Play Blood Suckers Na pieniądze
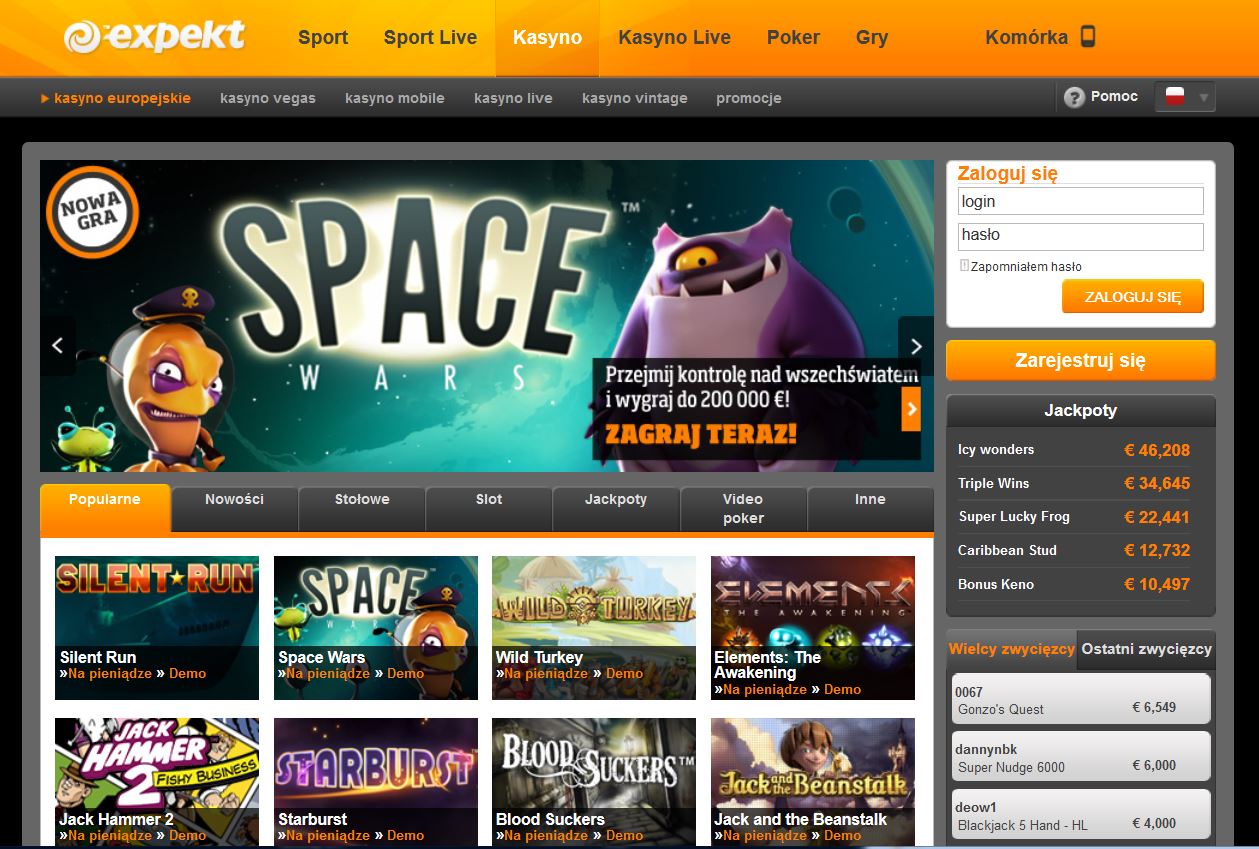 (x=546, y=836)
